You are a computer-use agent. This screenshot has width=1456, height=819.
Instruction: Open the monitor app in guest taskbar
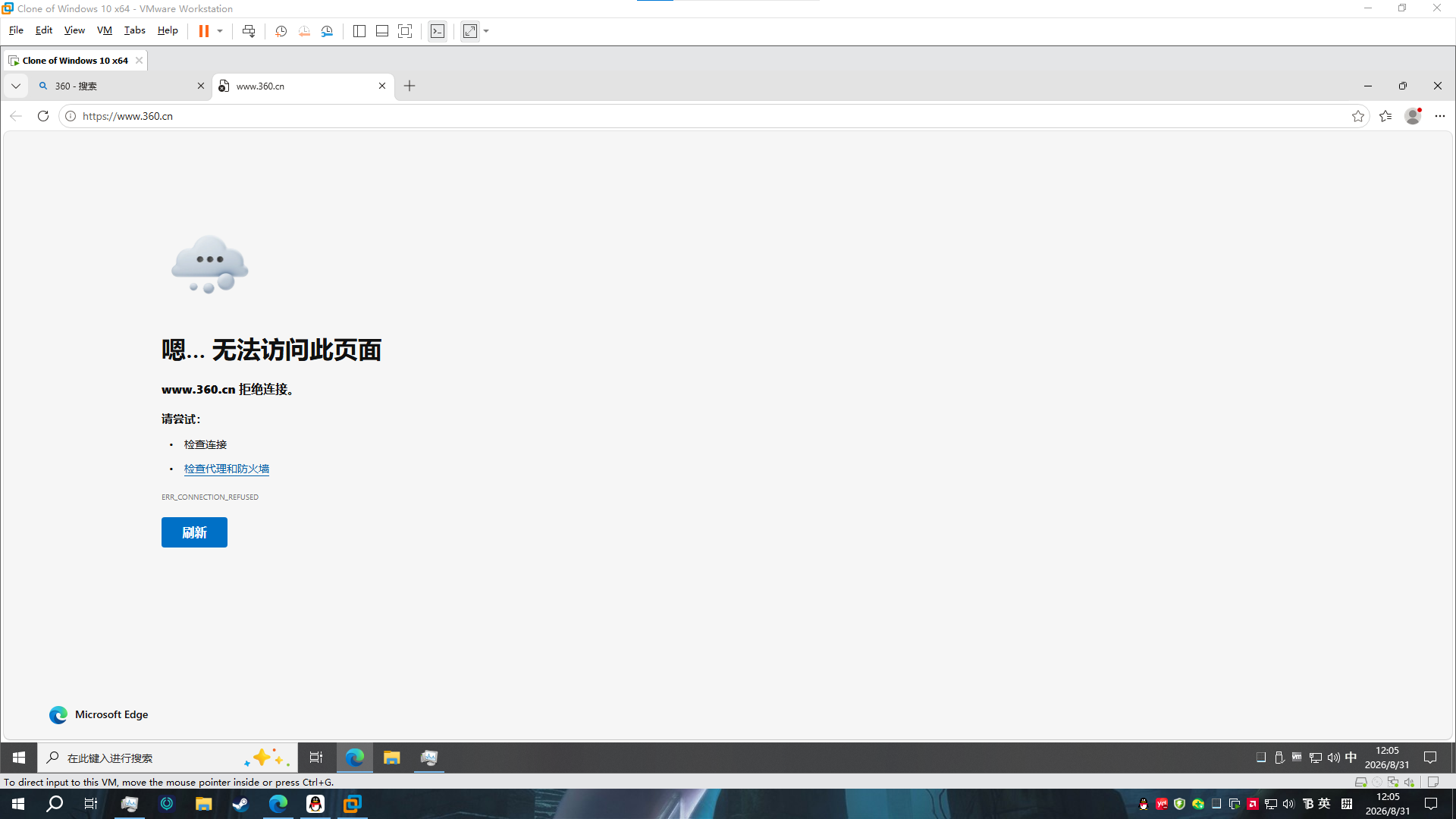(x=429, y=758)
